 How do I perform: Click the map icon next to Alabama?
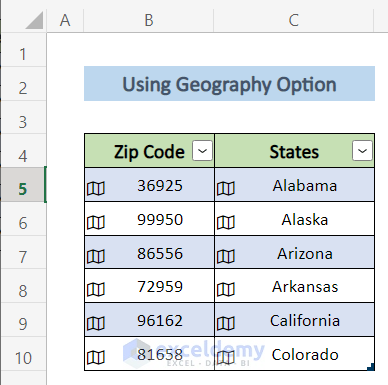tap(226, 189)
